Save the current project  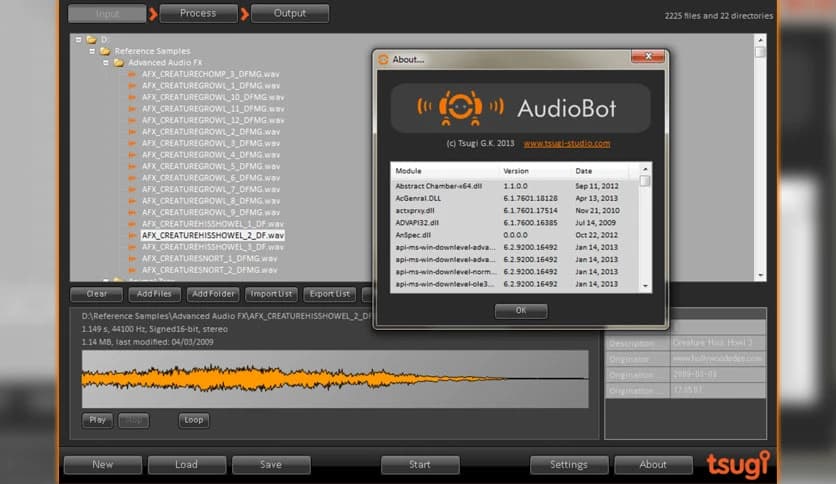[271, 465]
